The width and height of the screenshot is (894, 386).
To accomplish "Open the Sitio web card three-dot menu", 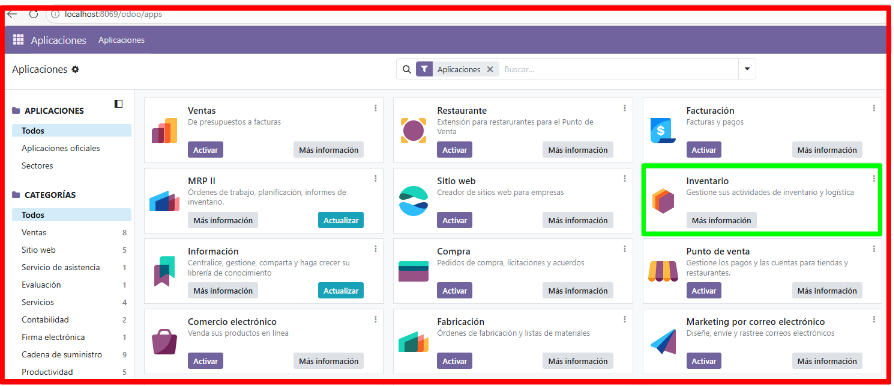I will (624, 178).
